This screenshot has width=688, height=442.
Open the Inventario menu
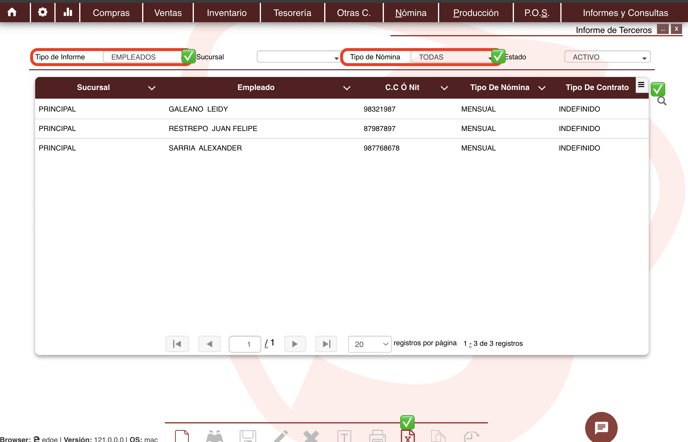tap(226, 13)
